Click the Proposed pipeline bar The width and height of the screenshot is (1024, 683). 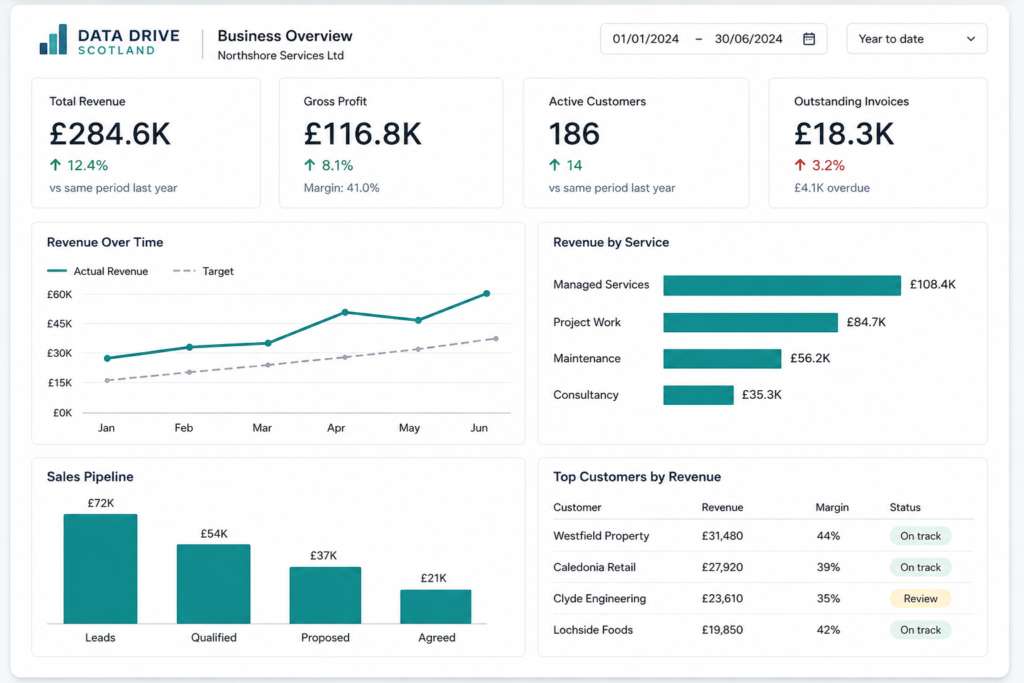325,595
